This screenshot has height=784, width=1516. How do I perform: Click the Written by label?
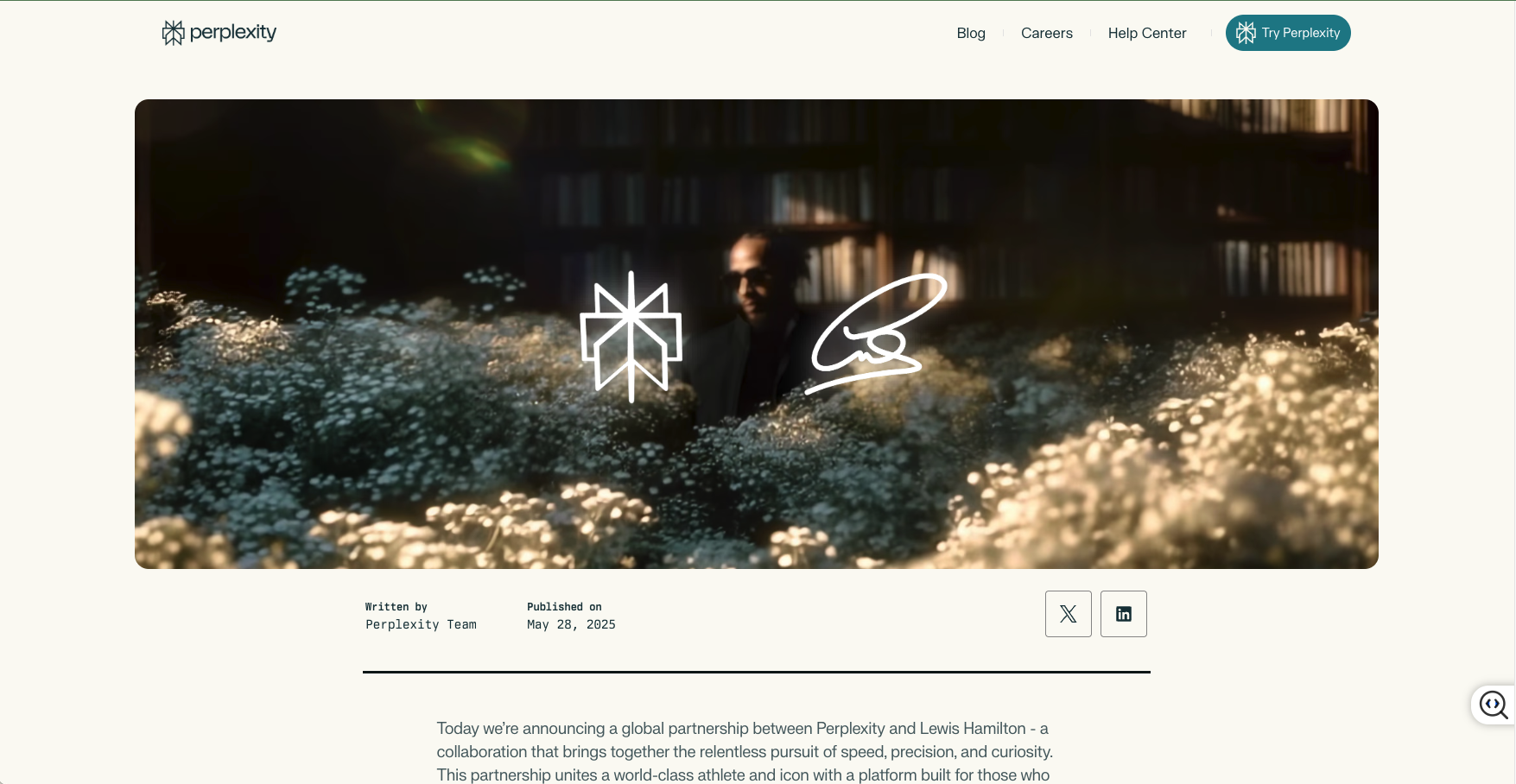click(x=396, y=607)
